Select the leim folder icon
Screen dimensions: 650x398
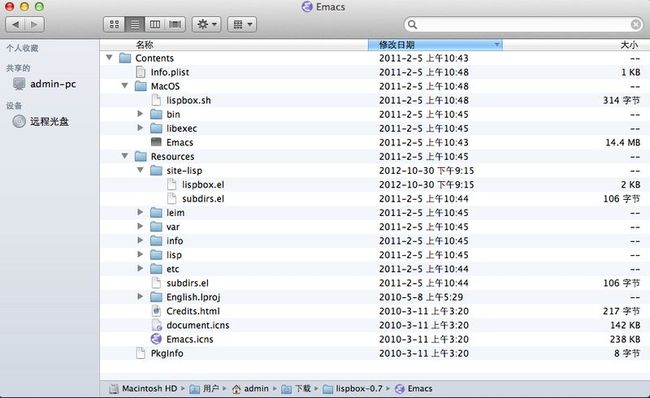[156, 213]
